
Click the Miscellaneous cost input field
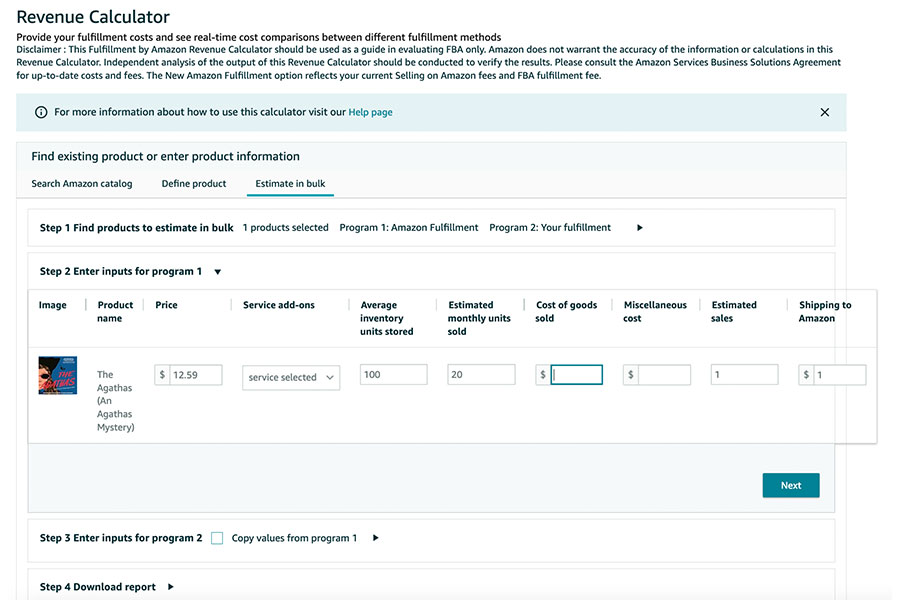tap(664, 375)
